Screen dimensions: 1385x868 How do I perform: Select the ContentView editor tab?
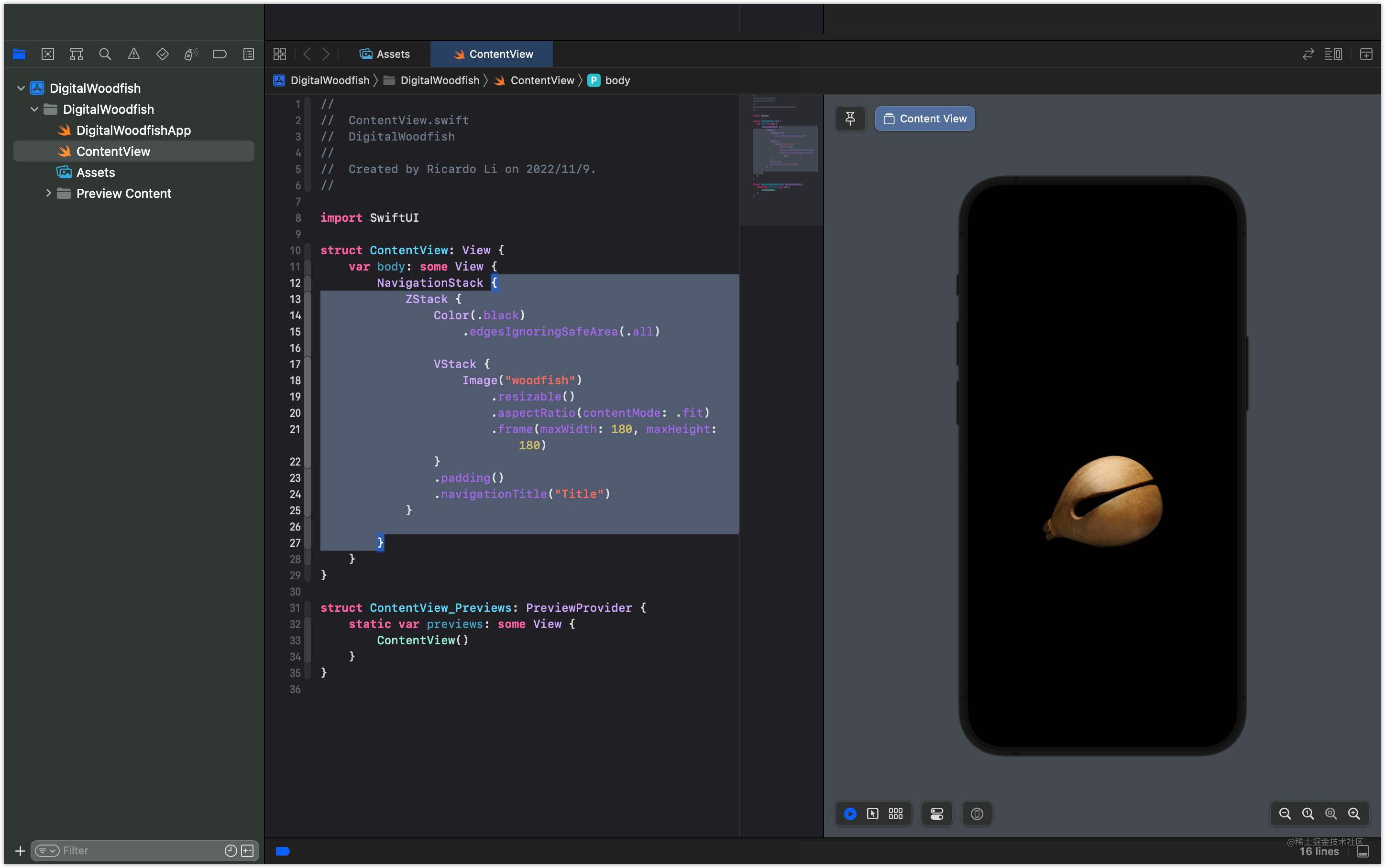(x=492, y=54)
